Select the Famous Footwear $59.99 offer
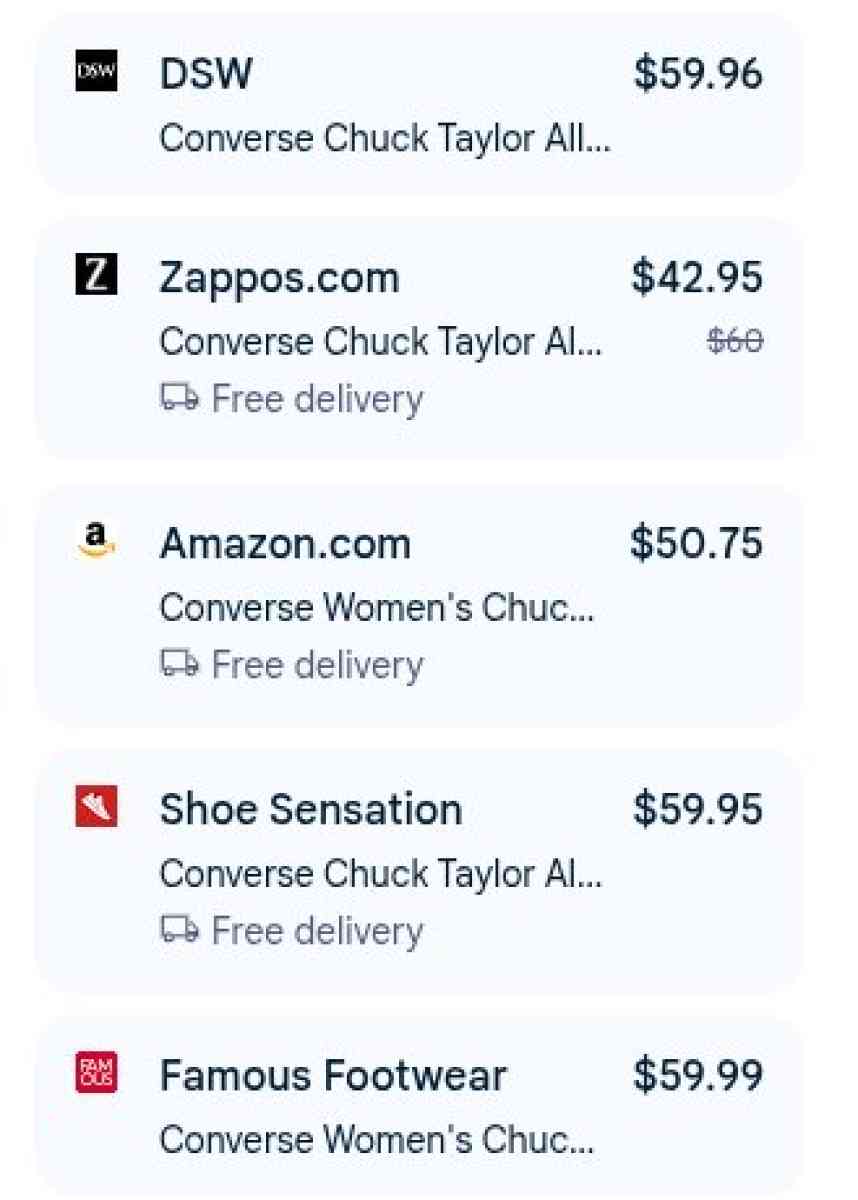This screenshot has height=1200, width=858. [700, 1075]
